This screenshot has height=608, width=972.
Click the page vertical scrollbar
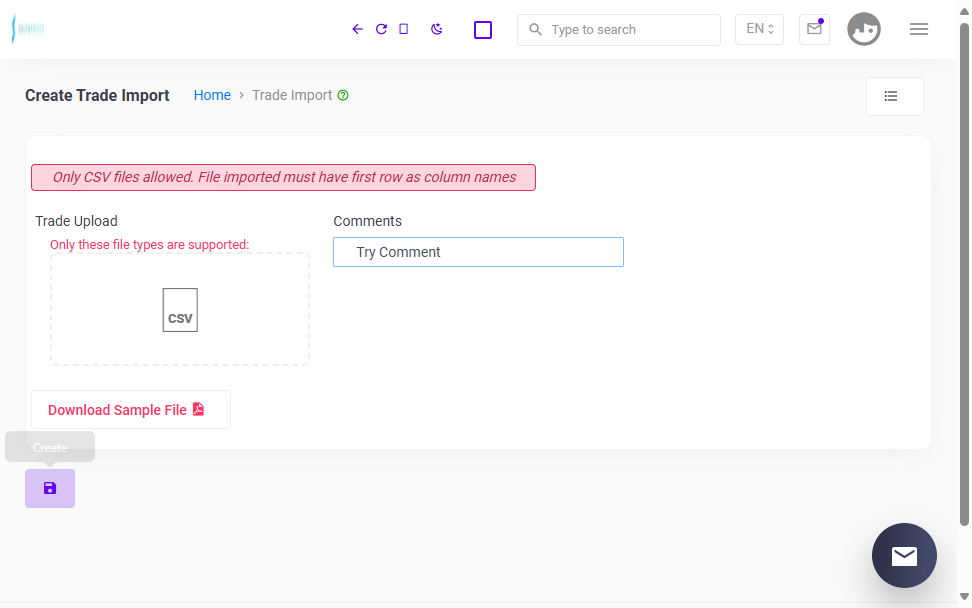coord(964,273)
